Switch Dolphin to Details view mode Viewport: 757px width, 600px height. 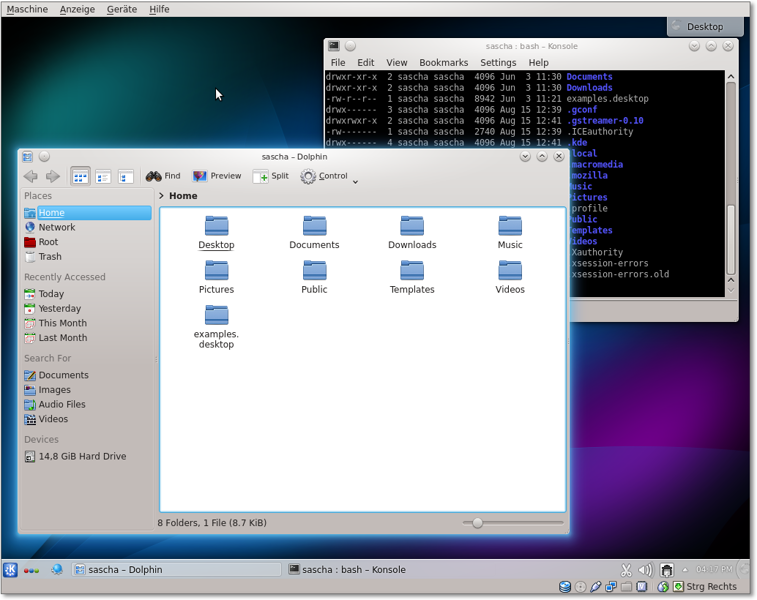(x=103, y=176)
